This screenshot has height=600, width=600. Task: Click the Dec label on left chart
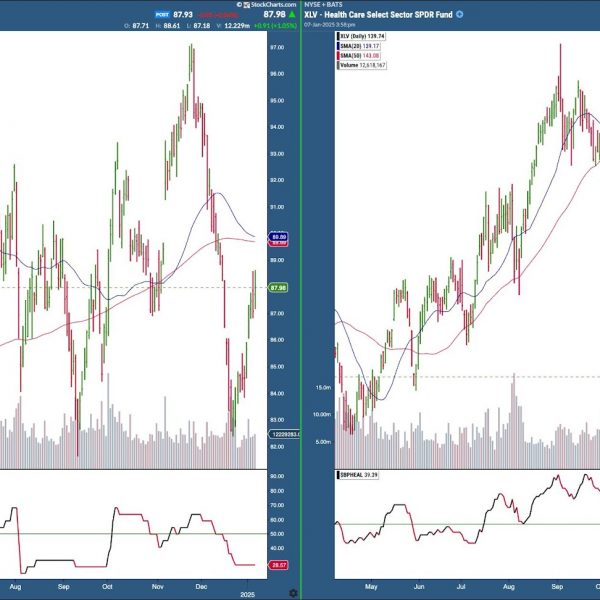[x=201, y=587]
